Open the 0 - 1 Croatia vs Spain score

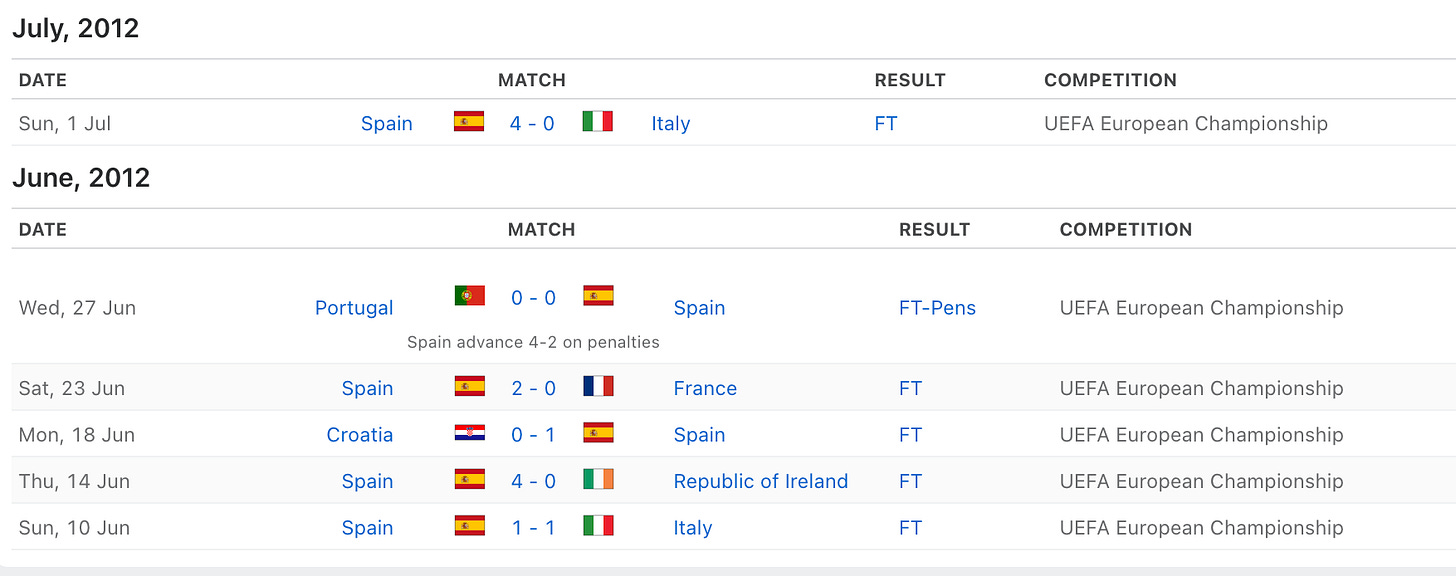533,435
